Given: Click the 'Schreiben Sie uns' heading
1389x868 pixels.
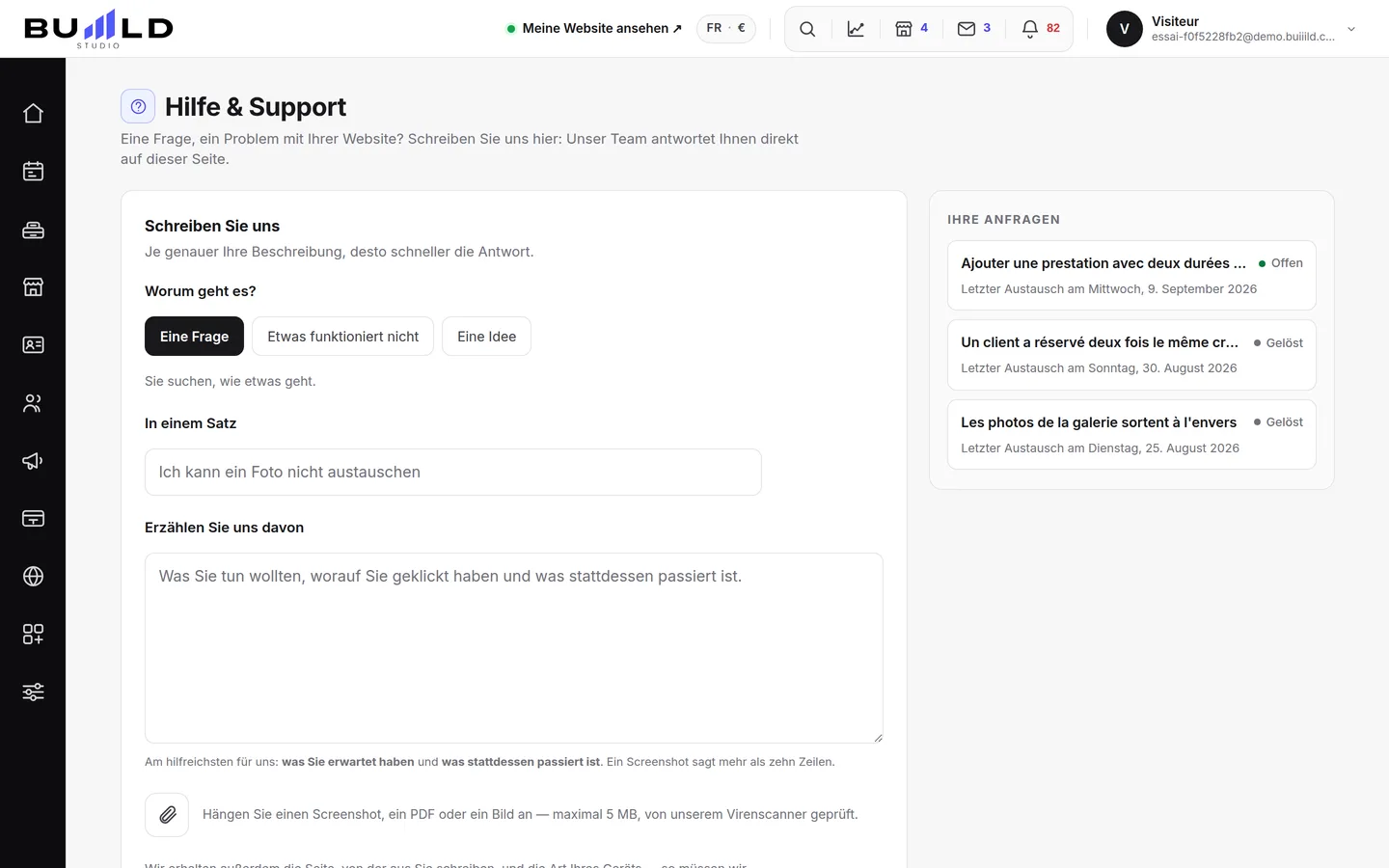Looking at the screenshot, I should [x=212, y=227].
